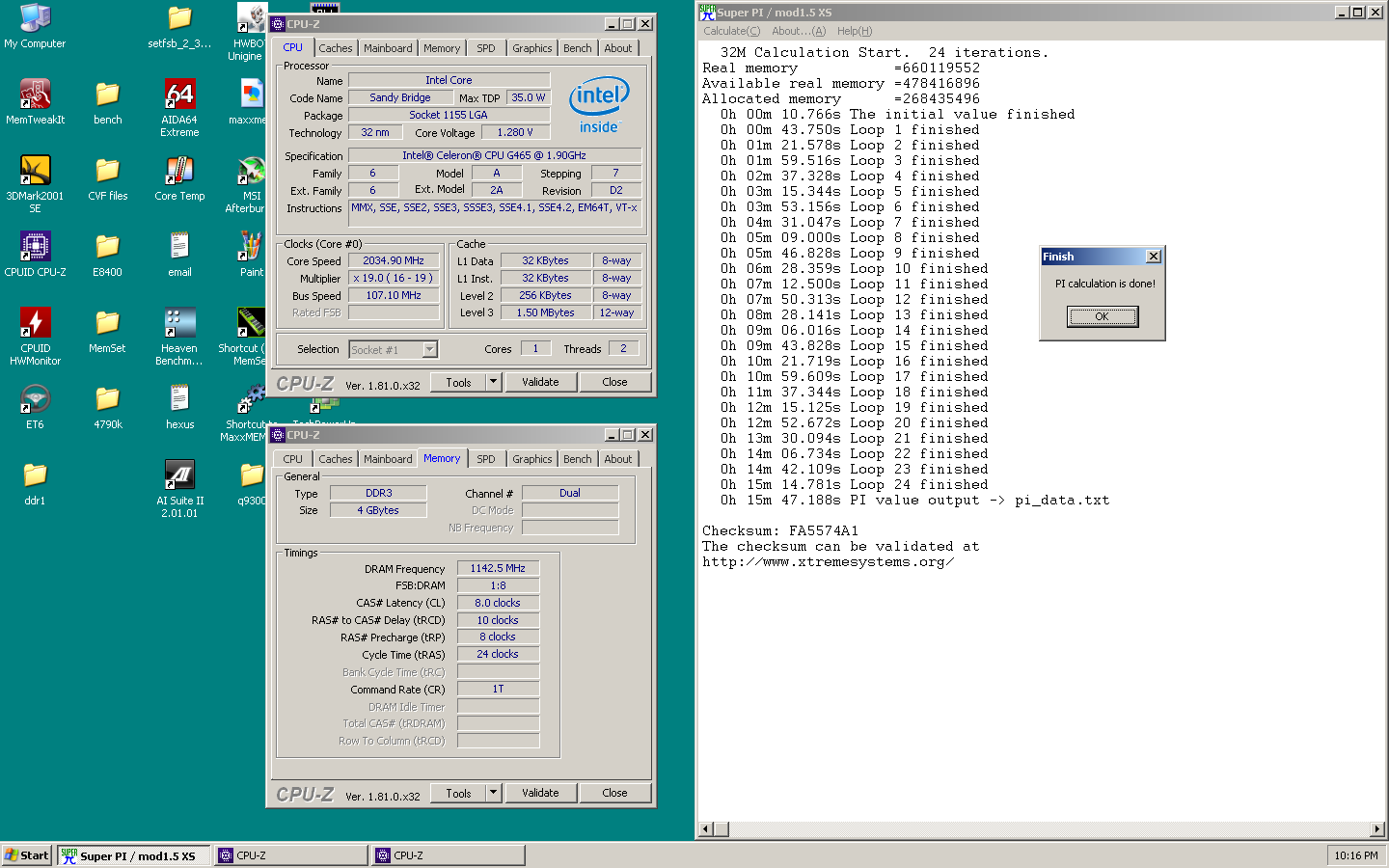The height and width of the screenshot is (868, 1389).
Task: Open About menu in Super PI
Action: coord(799,31)
